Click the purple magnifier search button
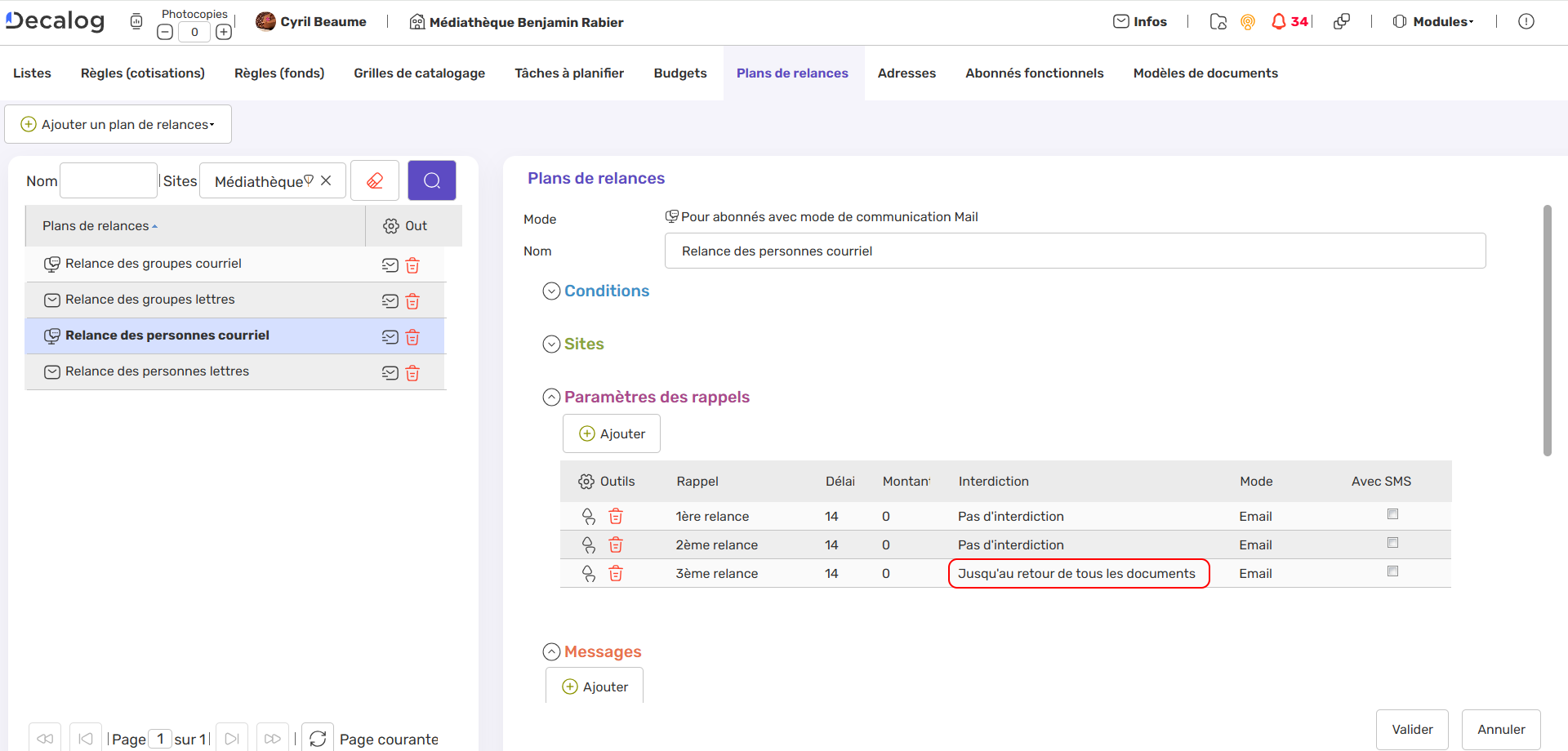This screenshot has height=751, width=1568. (432, 180)
